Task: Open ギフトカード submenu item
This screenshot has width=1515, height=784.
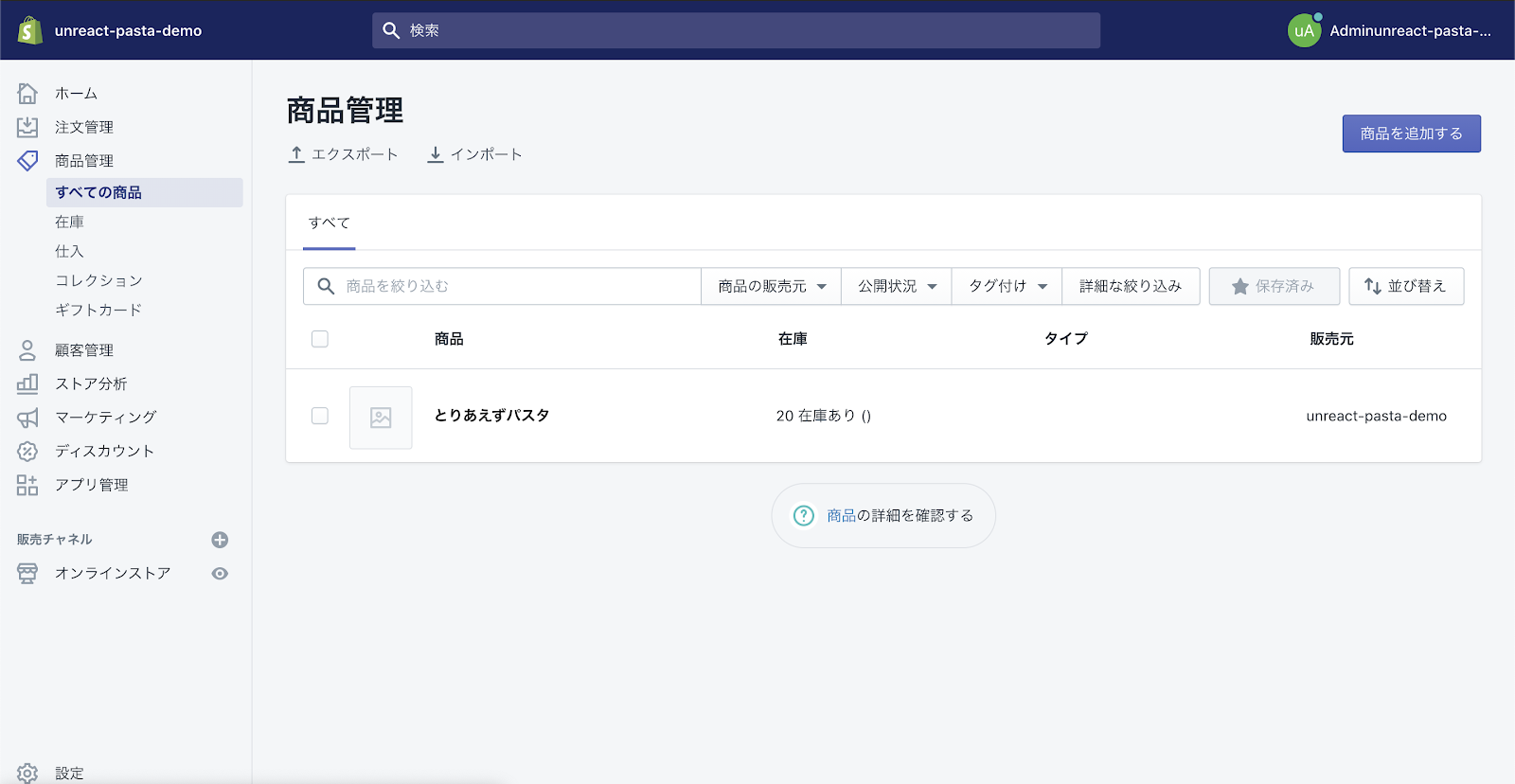Action: 98,310
